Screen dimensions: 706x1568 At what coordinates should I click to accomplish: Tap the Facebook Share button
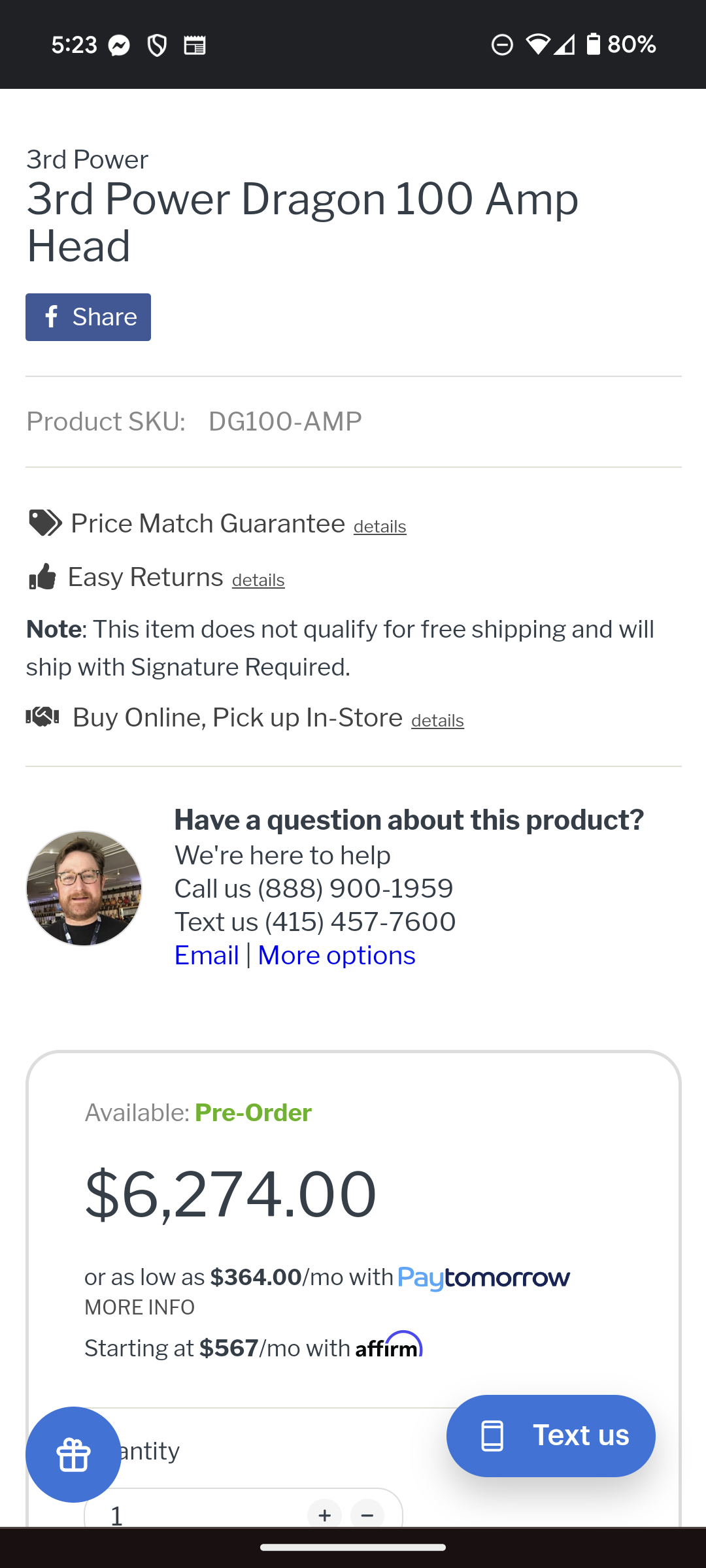point(88,317)
